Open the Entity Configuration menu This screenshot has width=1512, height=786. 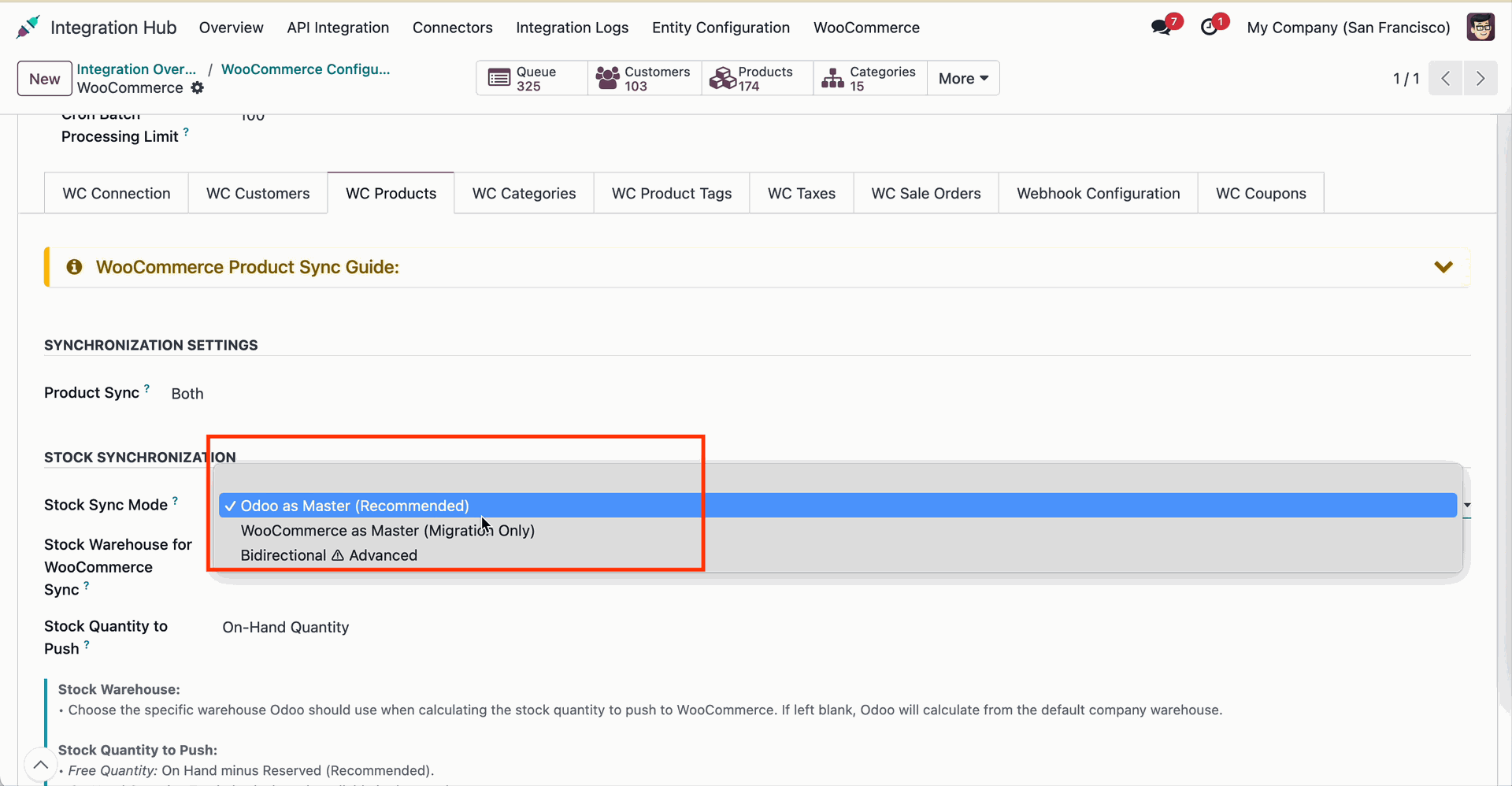[721, 28]
